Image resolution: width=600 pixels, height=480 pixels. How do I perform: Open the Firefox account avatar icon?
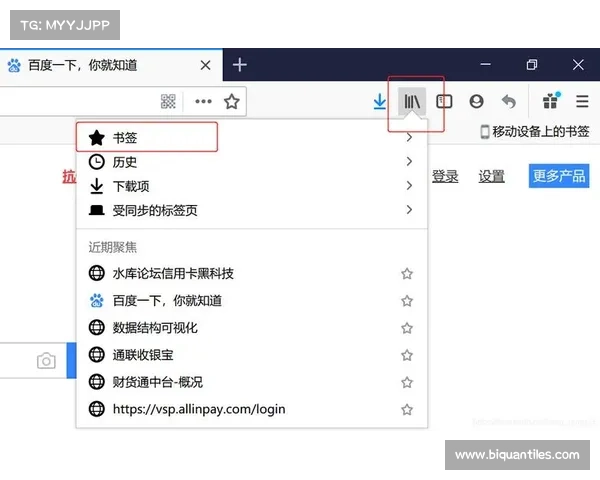476,101
